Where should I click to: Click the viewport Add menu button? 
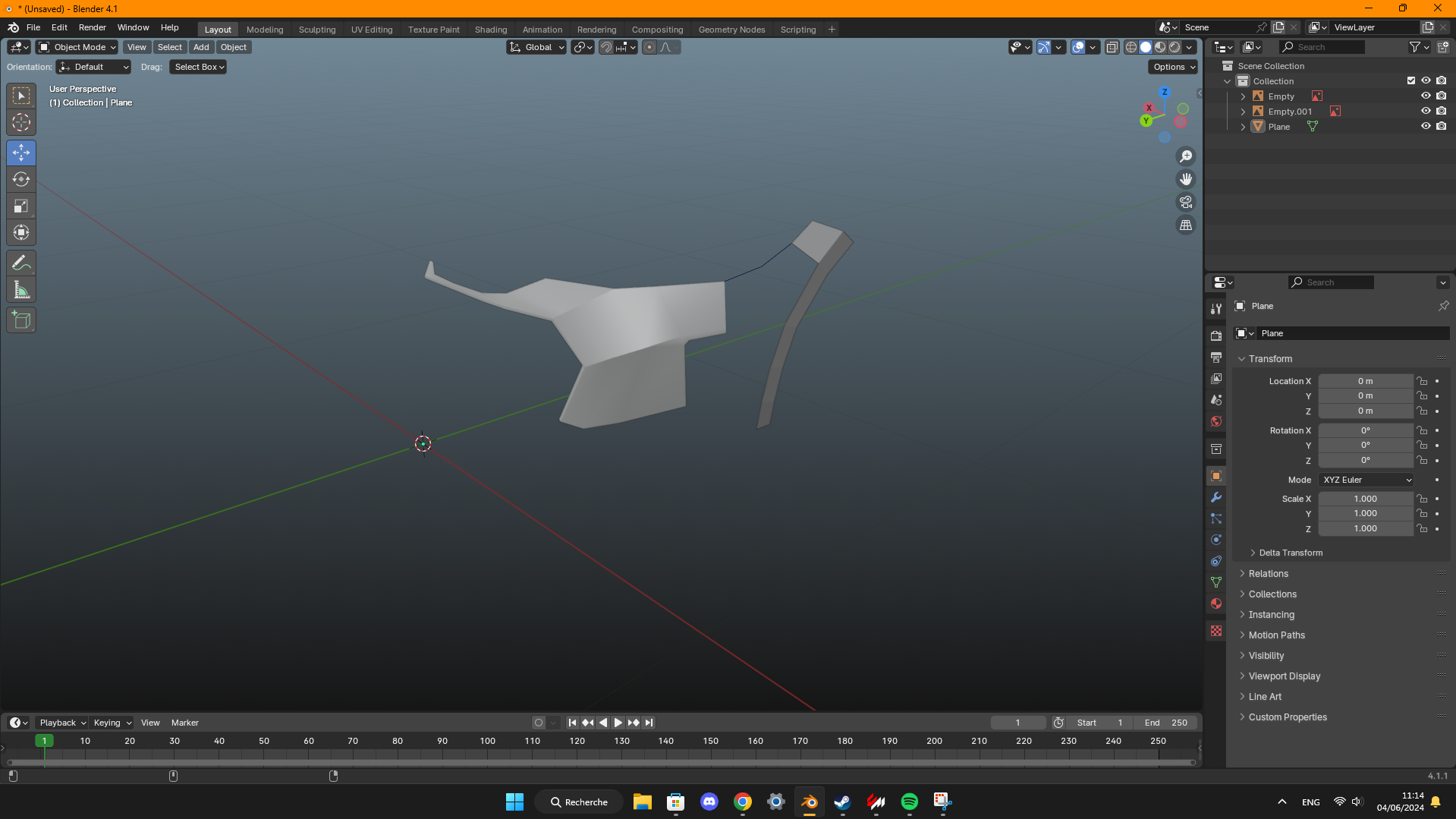(x=201, y=47)
